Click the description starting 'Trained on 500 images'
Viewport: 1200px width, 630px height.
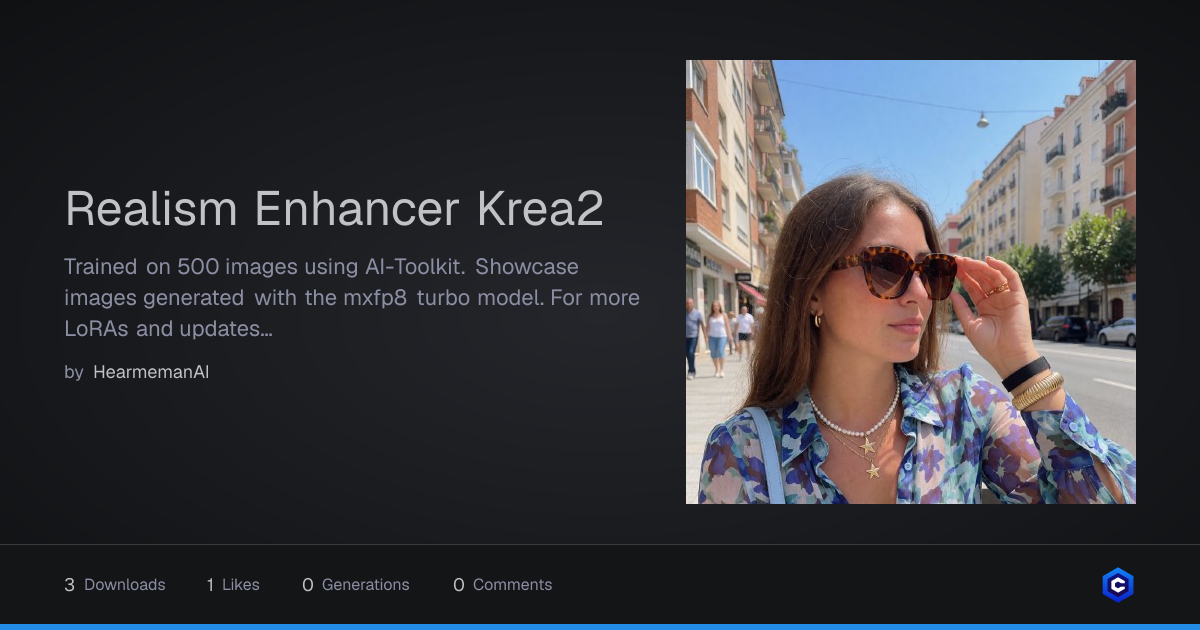coord(352,298)
